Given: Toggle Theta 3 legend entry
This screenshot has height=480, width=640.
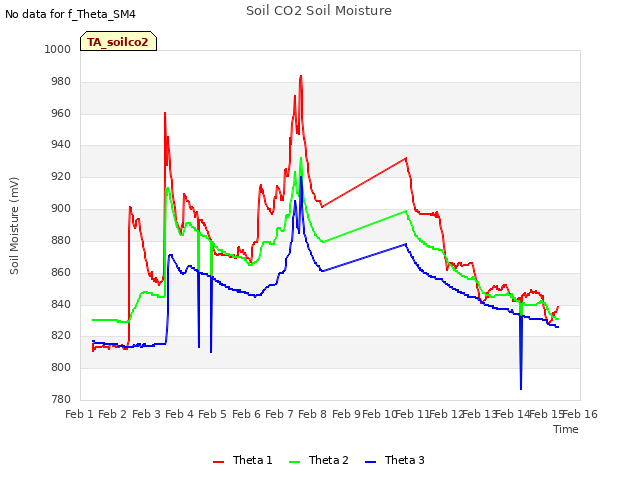Looking at the screenshot, I should [395, 460].
